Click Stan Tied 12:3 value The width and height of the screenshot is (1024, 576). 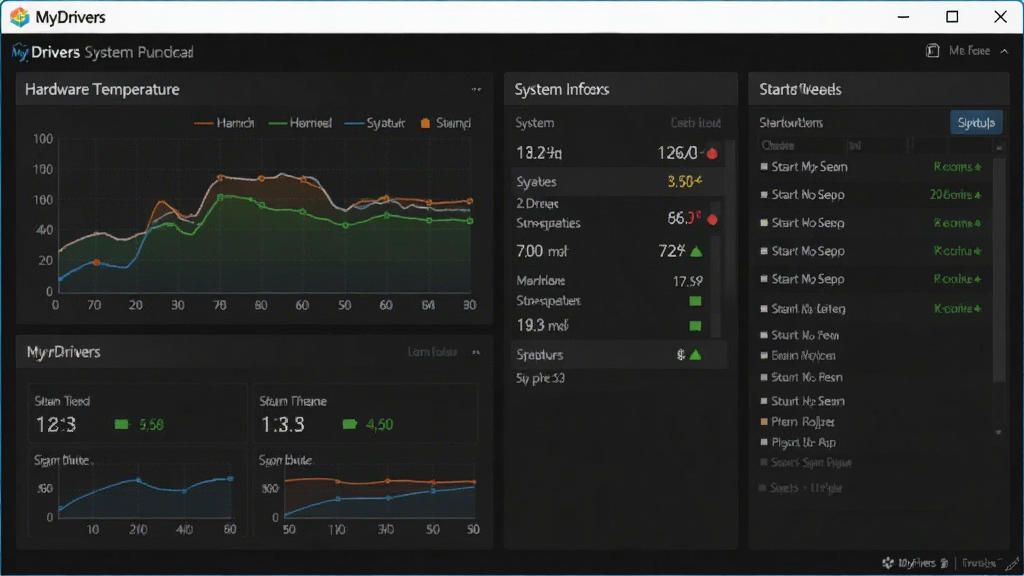coord(56,425)
